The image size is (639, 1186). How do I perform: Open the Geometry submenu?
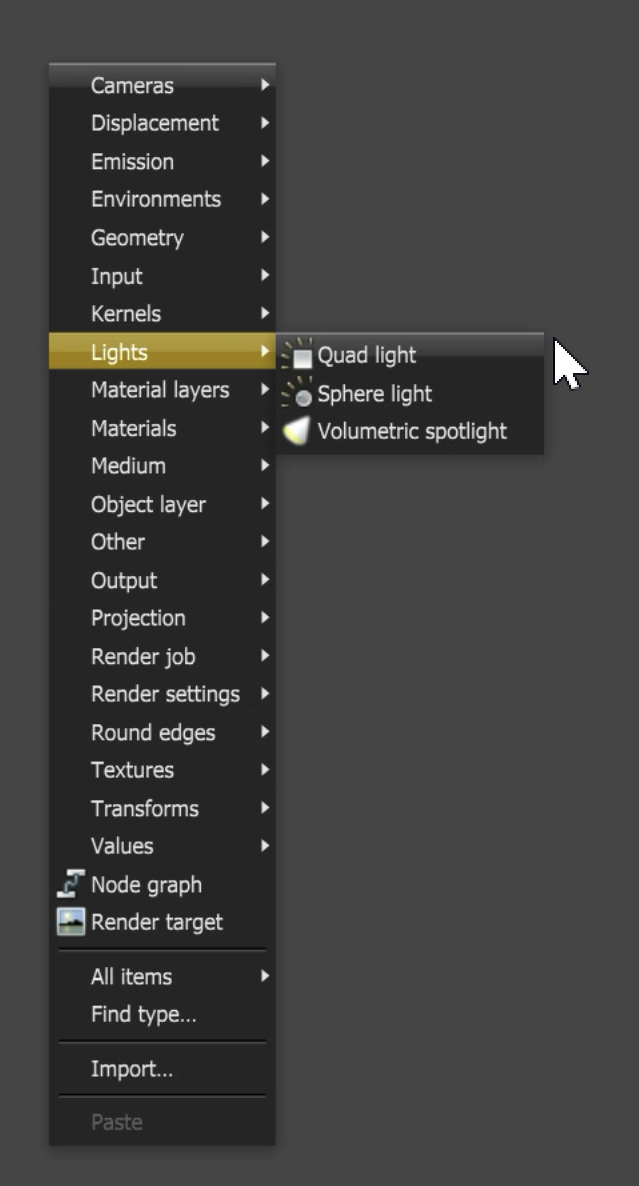137,238
